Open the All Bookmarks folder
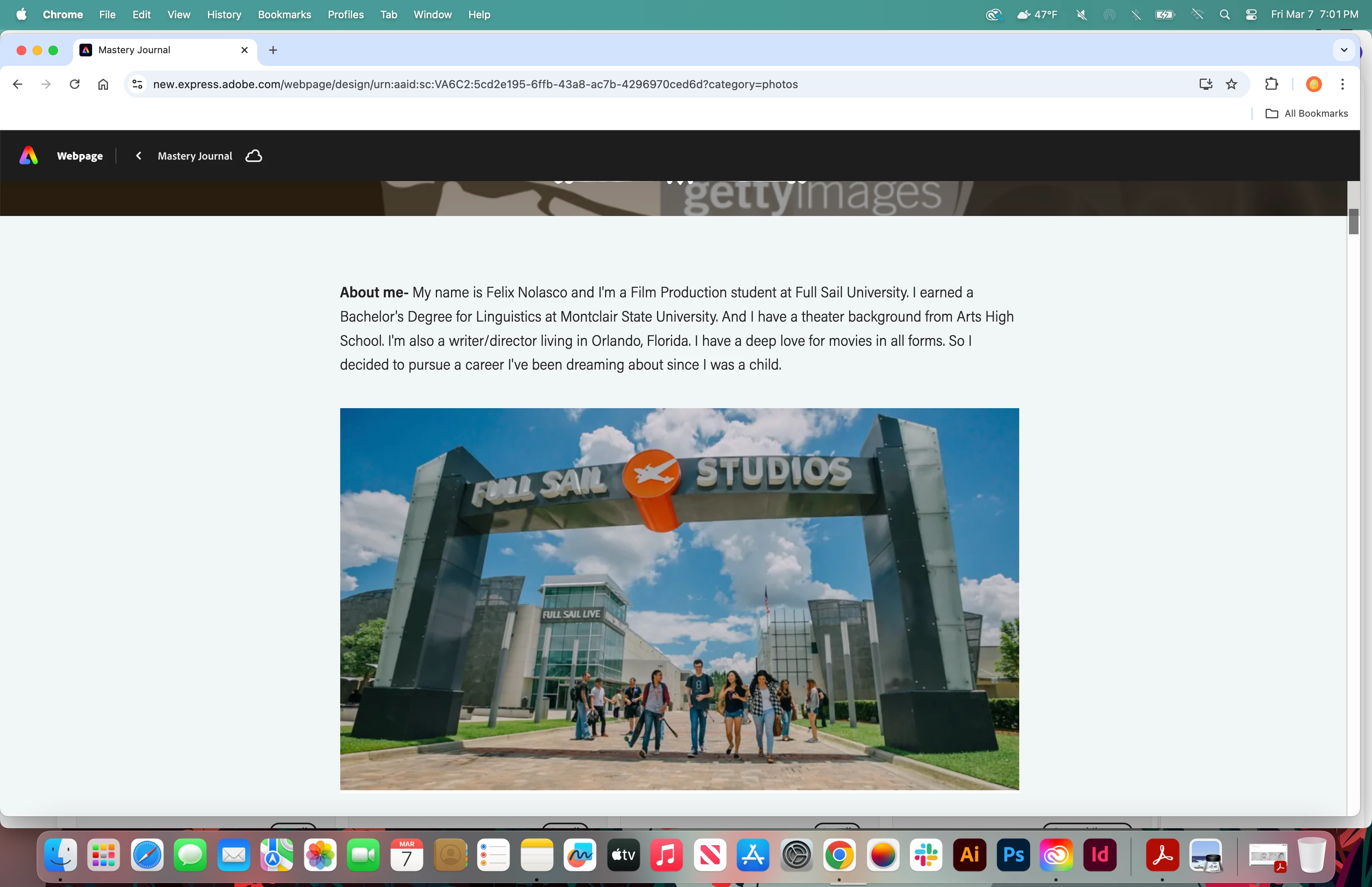This screenshot has height=887, width=1372. pyautogui.click(x=1306, y=114)
